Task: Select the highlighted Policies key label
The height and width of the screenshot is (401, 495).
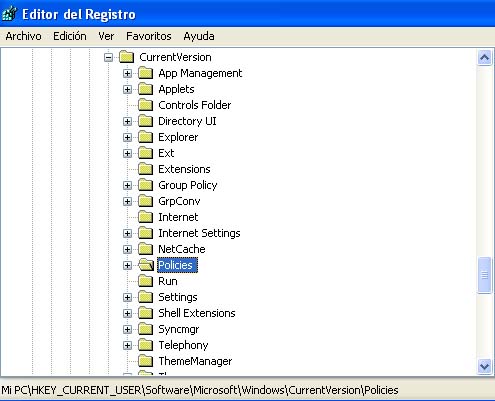Action: 177,265
